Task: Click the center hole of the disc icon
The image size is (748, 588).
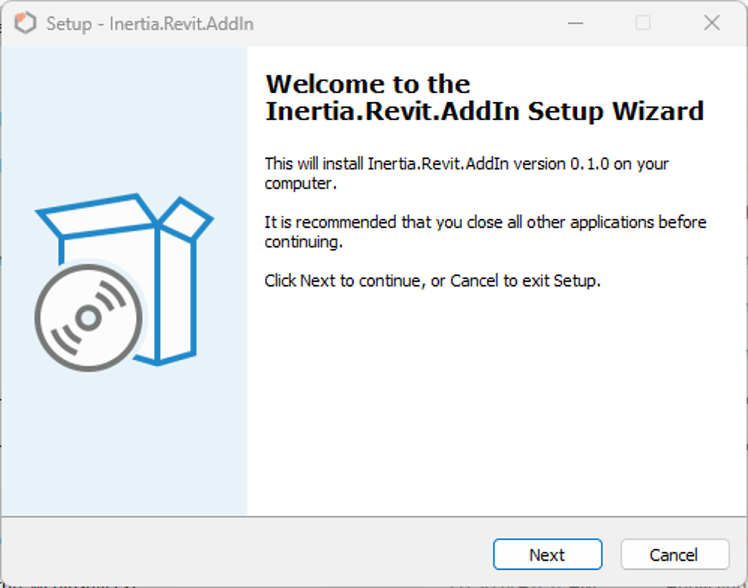Action: click(x=89, y=318)
